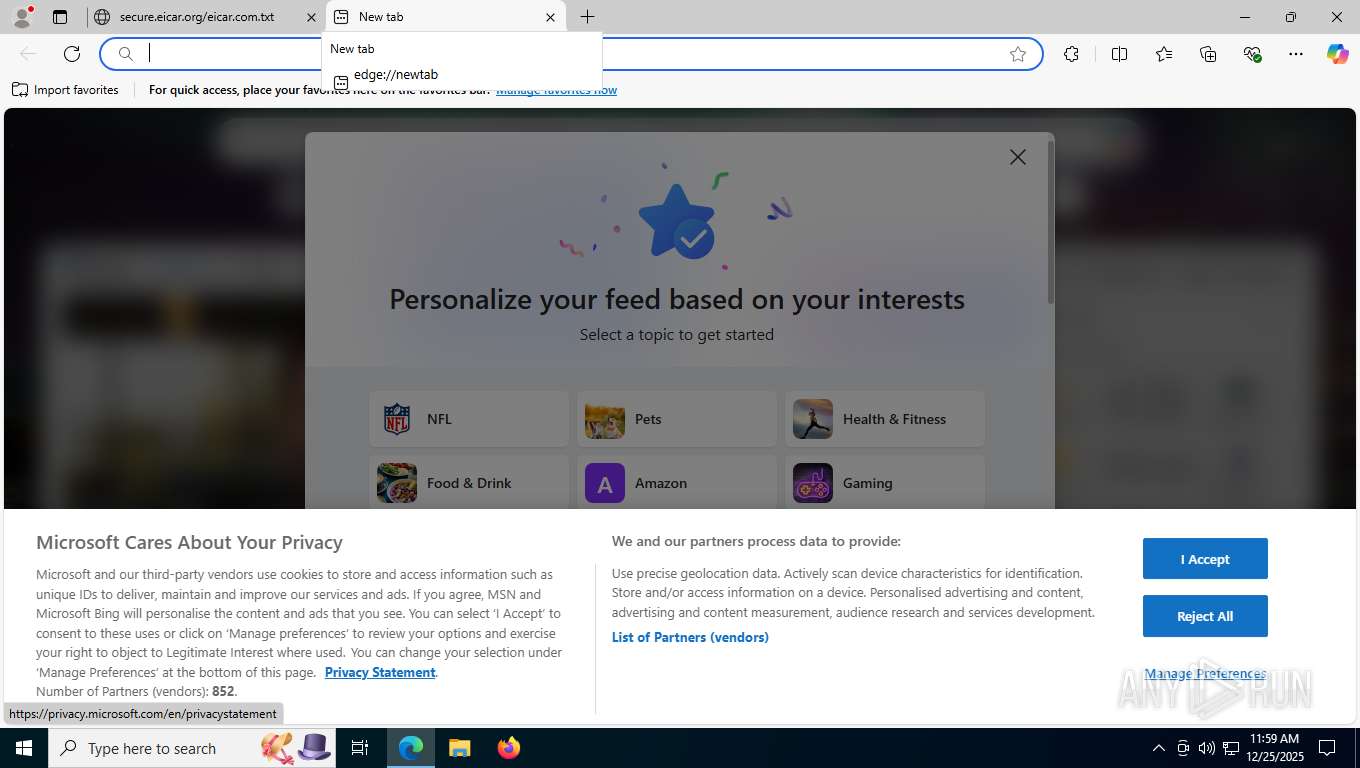The image size is (1360, 768).
Task: Focus the address bar input
Action: click(x=570, y=54)
